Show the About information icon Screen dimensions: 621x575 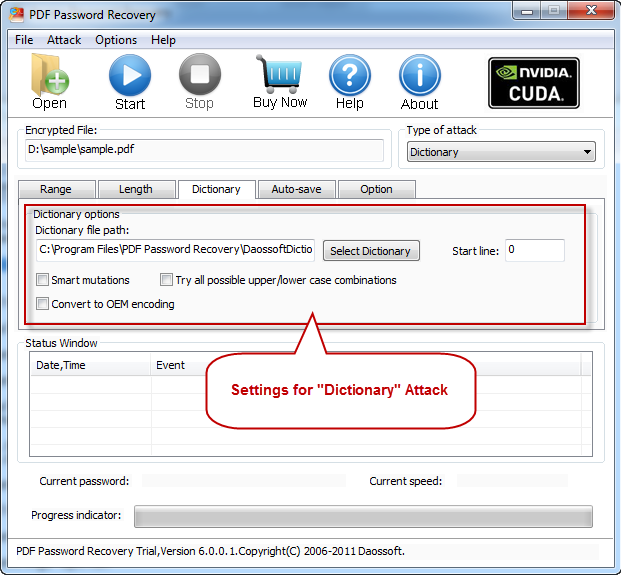[419, 82]
